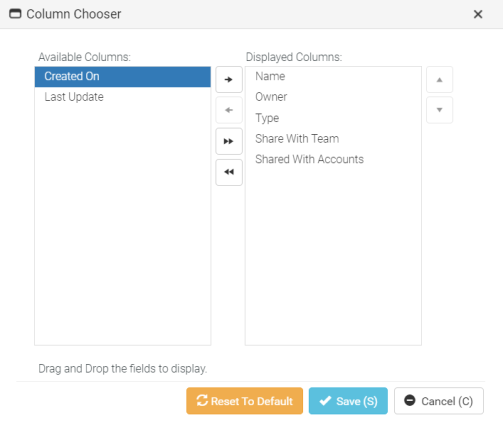The height and width of the screenshot is (447, 503).
Task: Click the Column Chooser window icon
Action: 15,14
